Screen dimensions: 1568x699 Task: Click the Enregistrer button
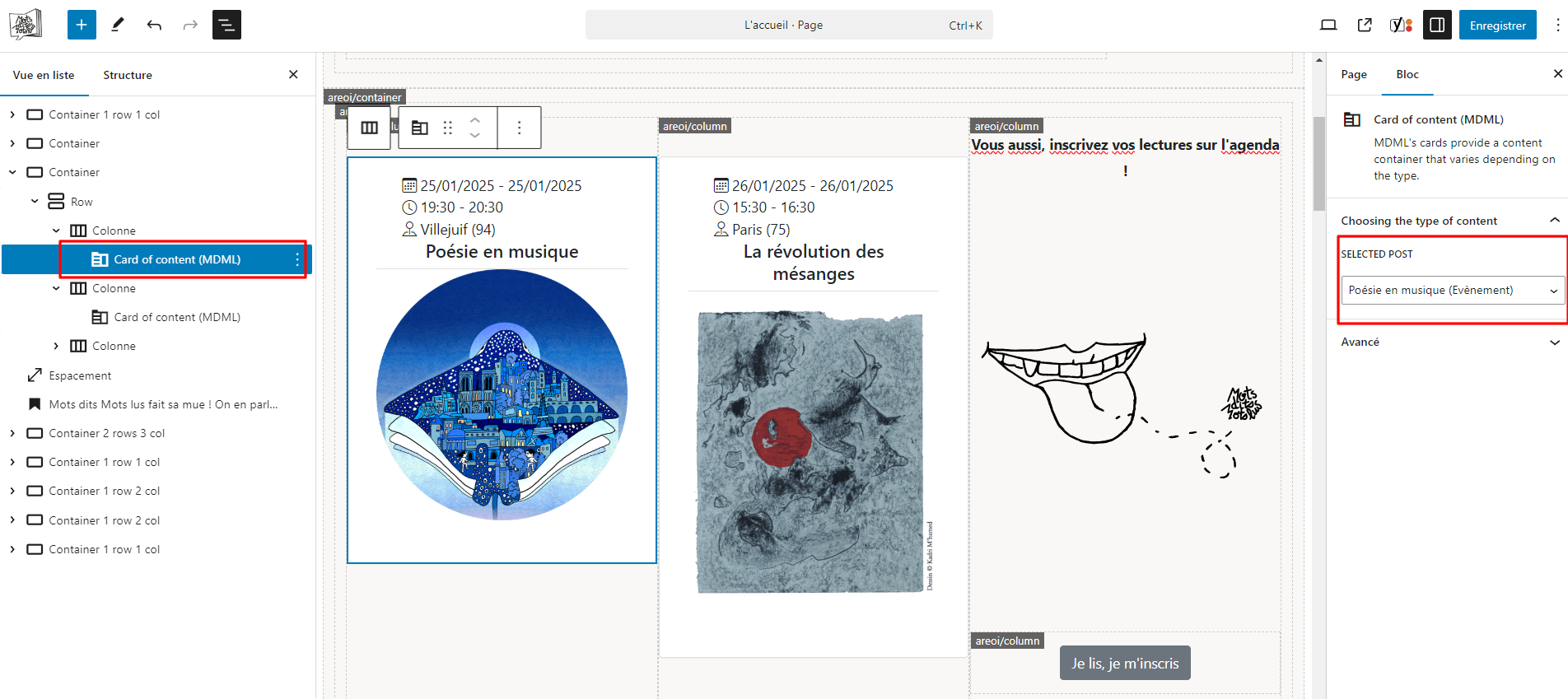[x=1497, y=26]
